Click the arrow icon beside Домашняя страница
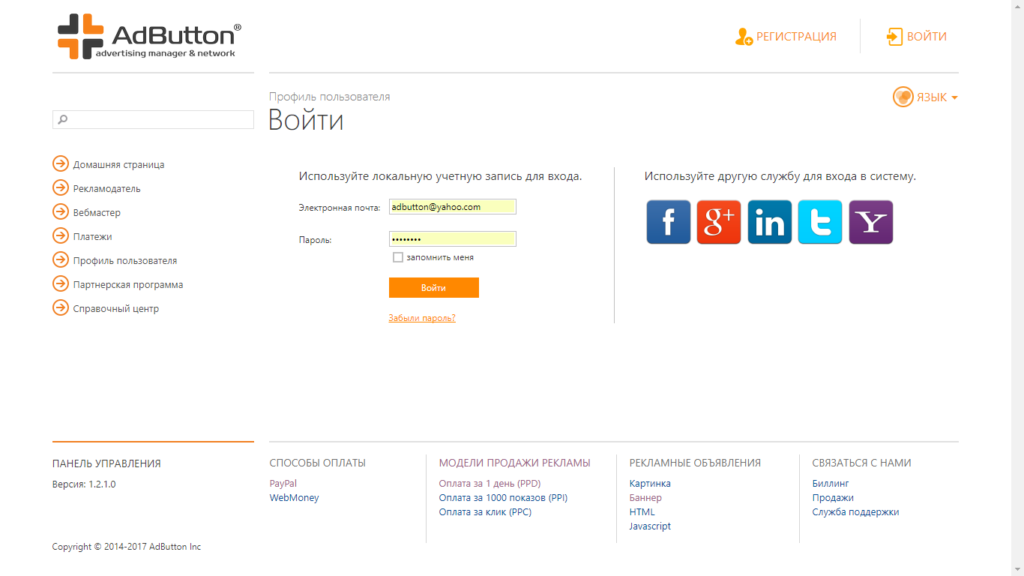The height and width of the screenshot is (576, 1024). click(61, 164)
